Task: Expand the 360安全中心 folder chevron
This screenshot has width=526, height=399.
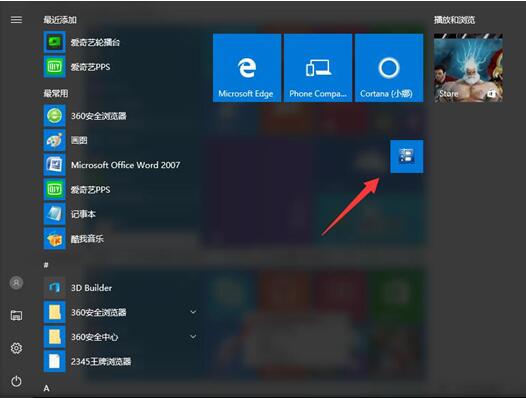Action: click(193, 337)
